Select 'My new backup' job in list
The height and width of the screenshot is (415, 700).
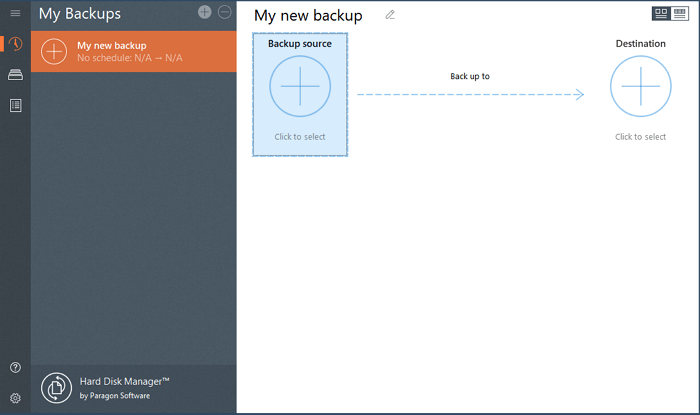pos(133,51)
